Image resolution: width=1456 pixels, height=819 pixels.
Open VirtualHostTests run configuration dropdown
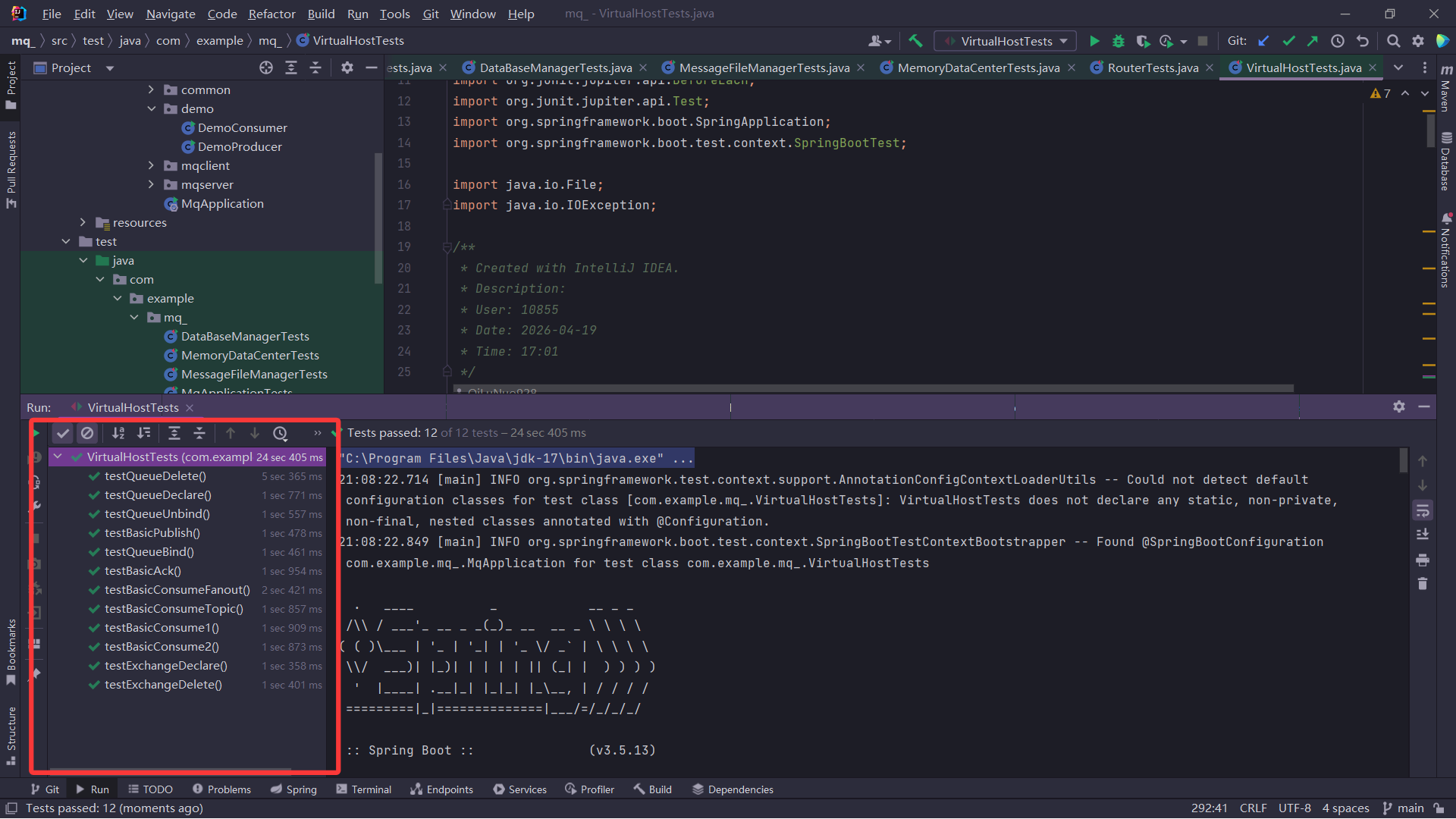(x=1006, y=41)
